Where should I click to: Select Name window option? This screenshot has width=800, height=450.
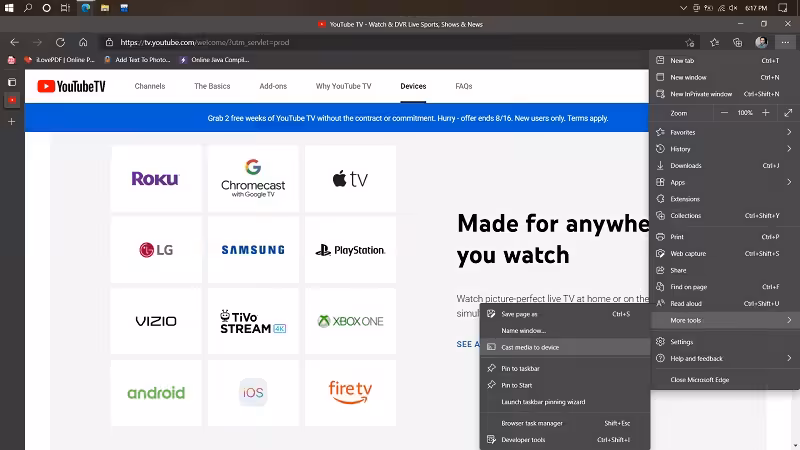565,331
